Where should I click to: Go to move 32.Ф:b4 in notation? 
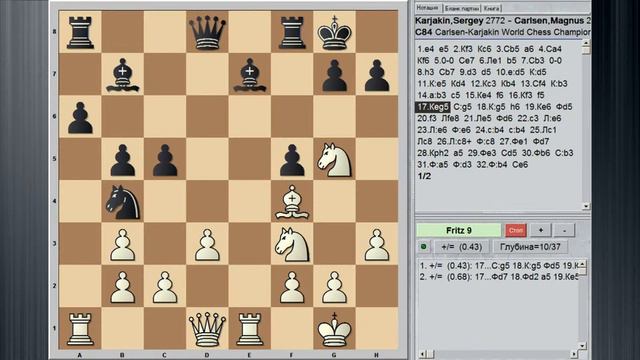coord(492,164)
